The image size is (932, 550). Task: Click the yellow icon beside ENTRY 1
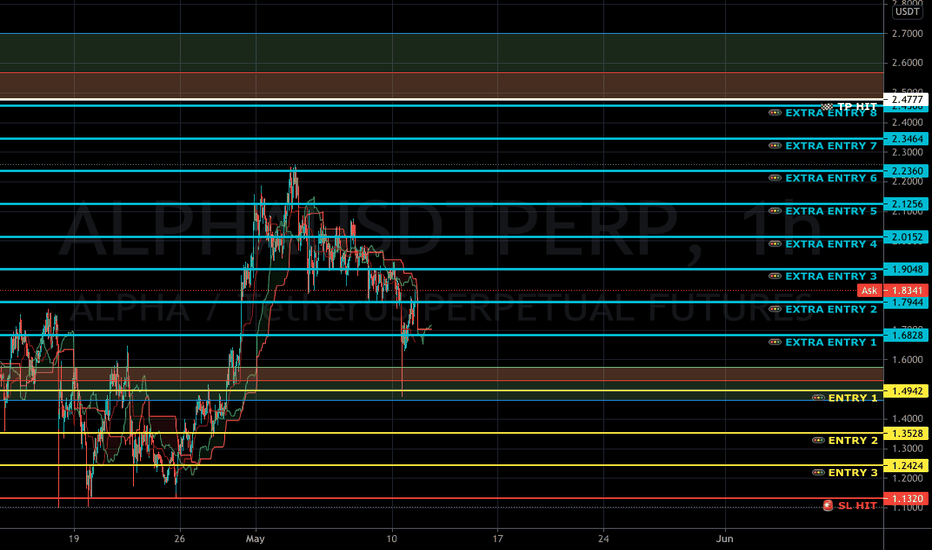pyautogui.click(x=818, y=398)
